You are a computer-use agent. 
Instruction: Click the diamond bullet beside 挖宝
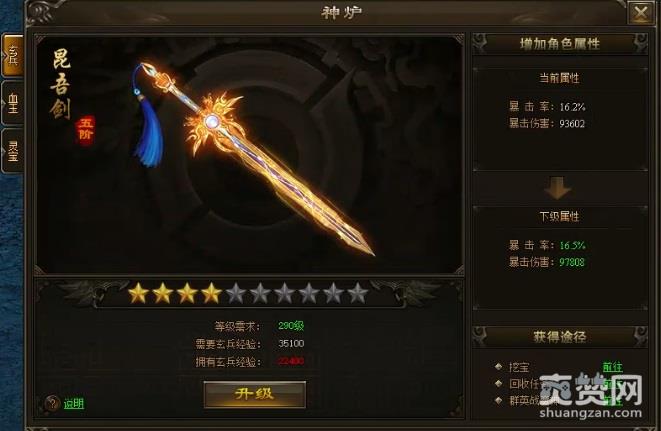pos(499,366)
